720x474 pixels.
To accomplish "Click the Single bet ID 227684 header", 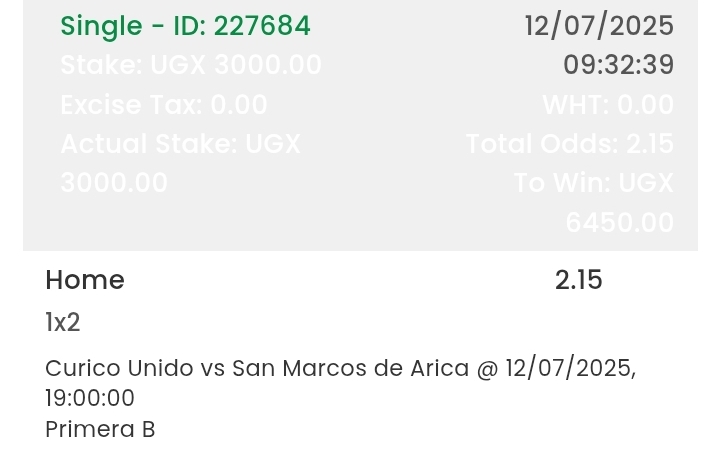I will pyautogui.click(x=185, y=26).
